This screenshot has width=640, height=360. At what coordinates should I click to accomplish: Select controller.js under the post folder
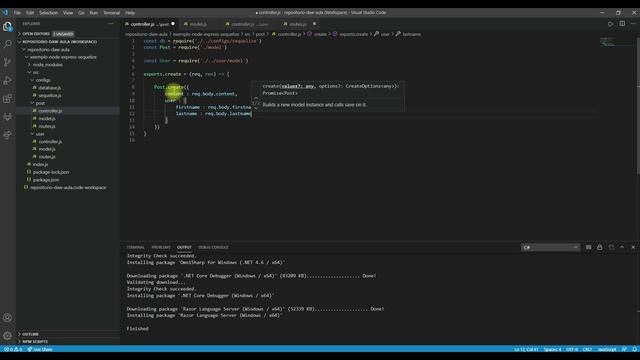[x=50, y=111]
